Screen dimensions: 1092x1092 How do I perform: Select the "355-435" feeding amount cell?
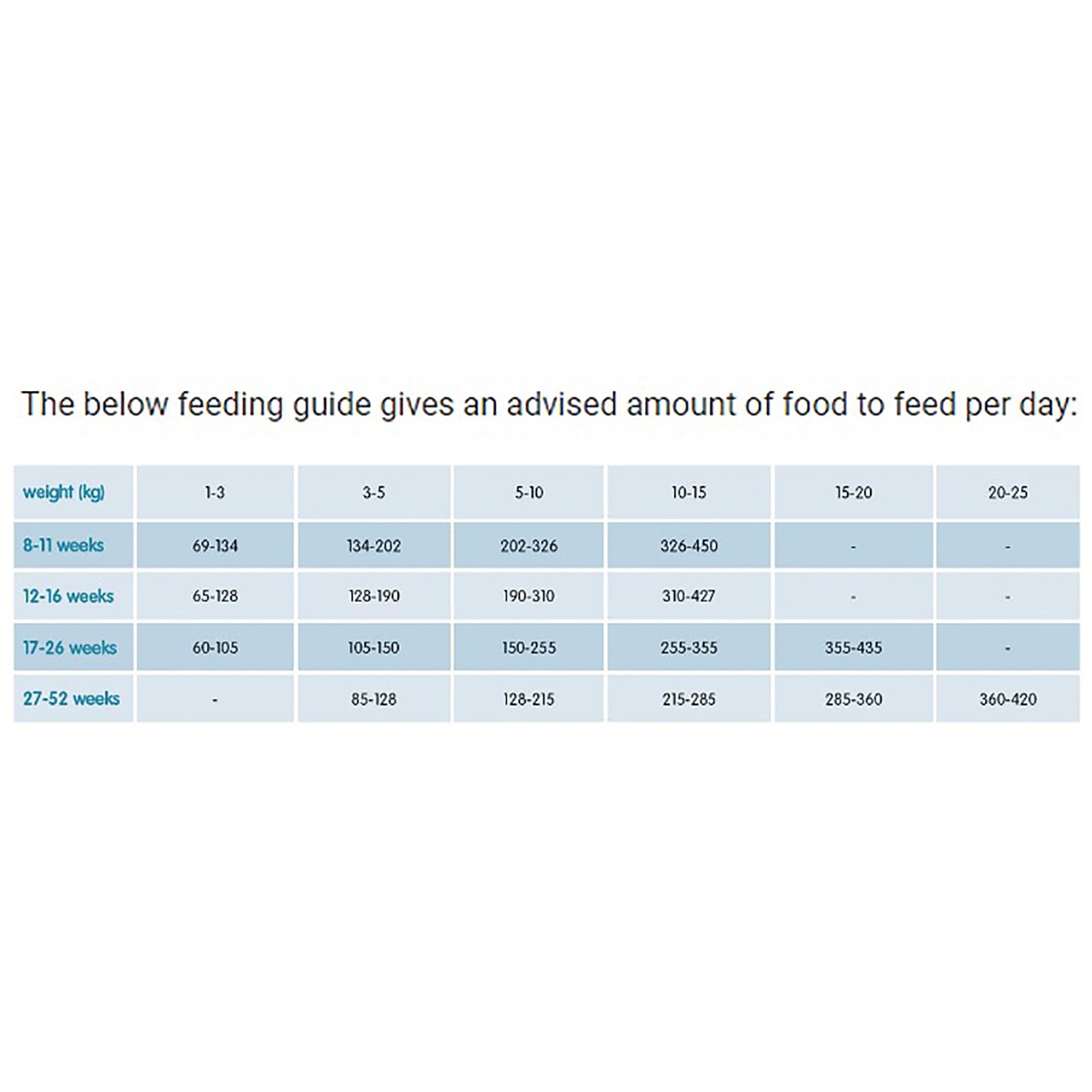coord(853,648)
